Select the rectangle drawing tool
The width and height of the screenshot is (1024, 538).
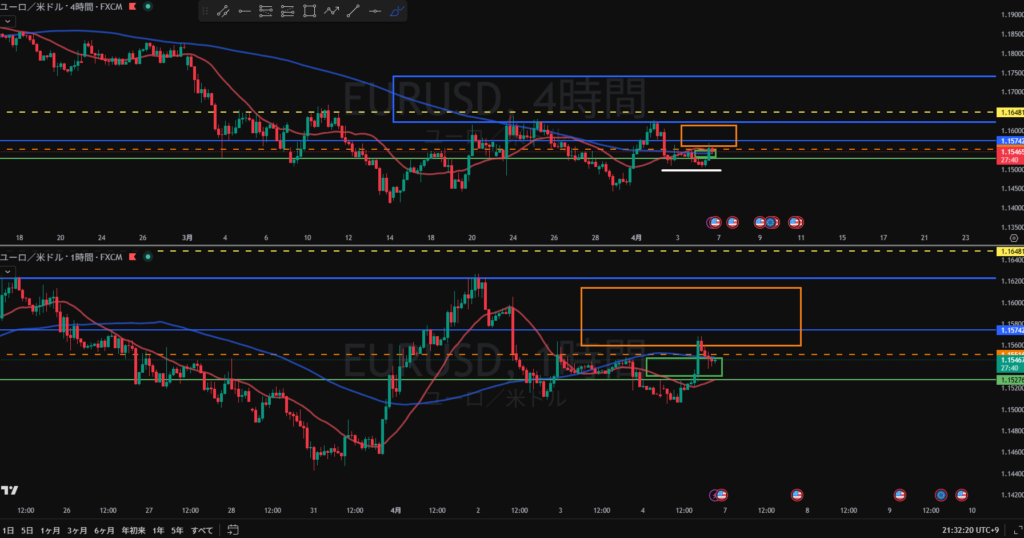point(309,12)
